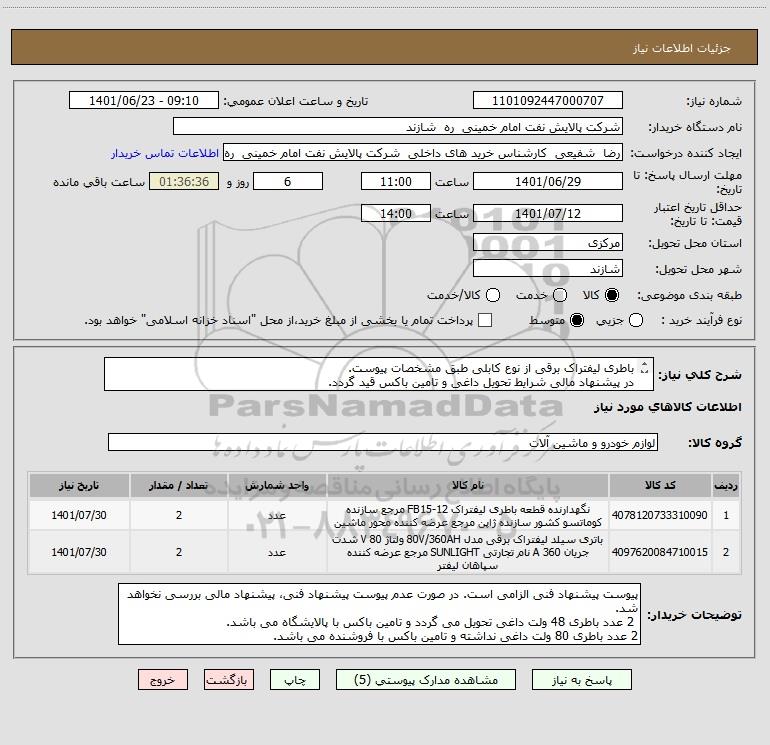Click the quantity 2 in row 2
The width and height of the screenshot is (770, 745).
pyautogui.click(x=179, y=552)
